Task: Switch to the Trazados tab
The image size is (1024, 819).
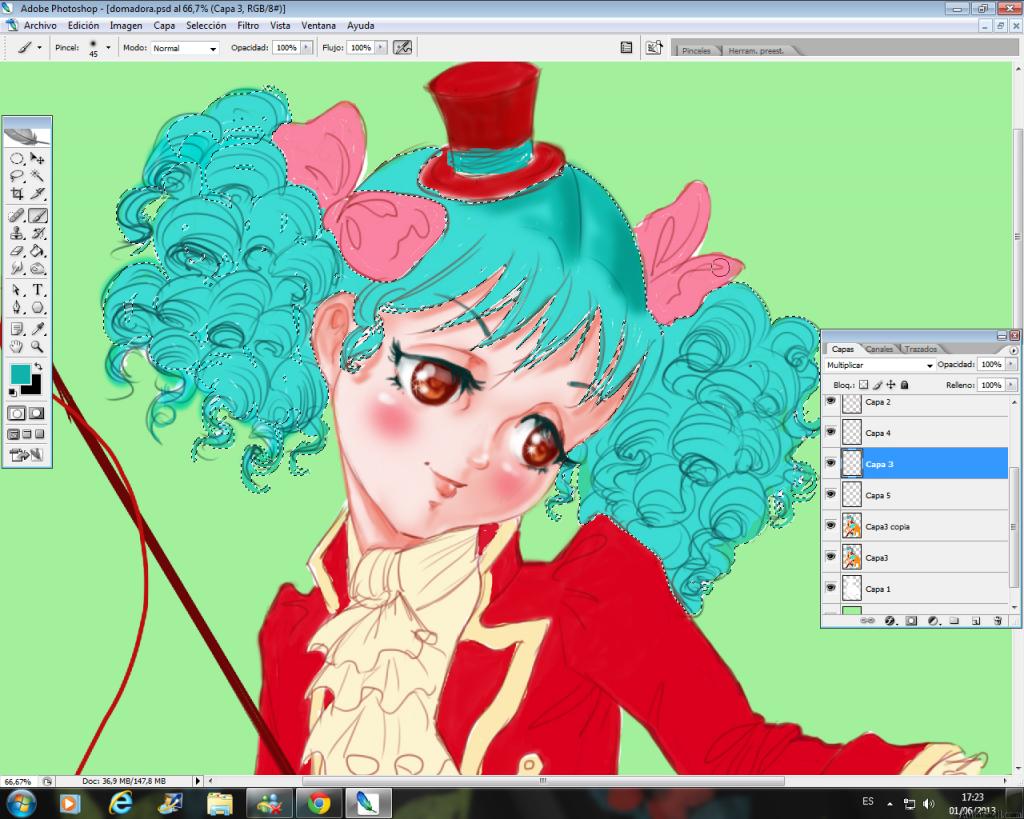Action: pyautogui.click(x=921, y=349)
